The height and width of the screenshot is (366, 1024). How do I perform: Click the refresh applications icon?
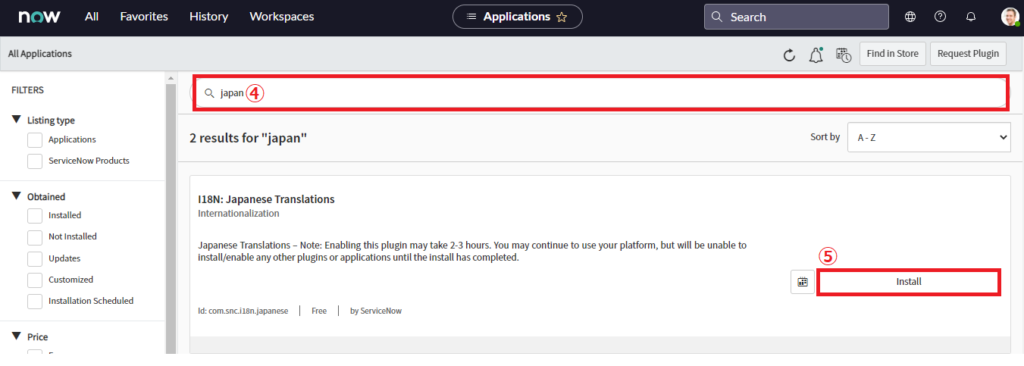coord(789,56)
